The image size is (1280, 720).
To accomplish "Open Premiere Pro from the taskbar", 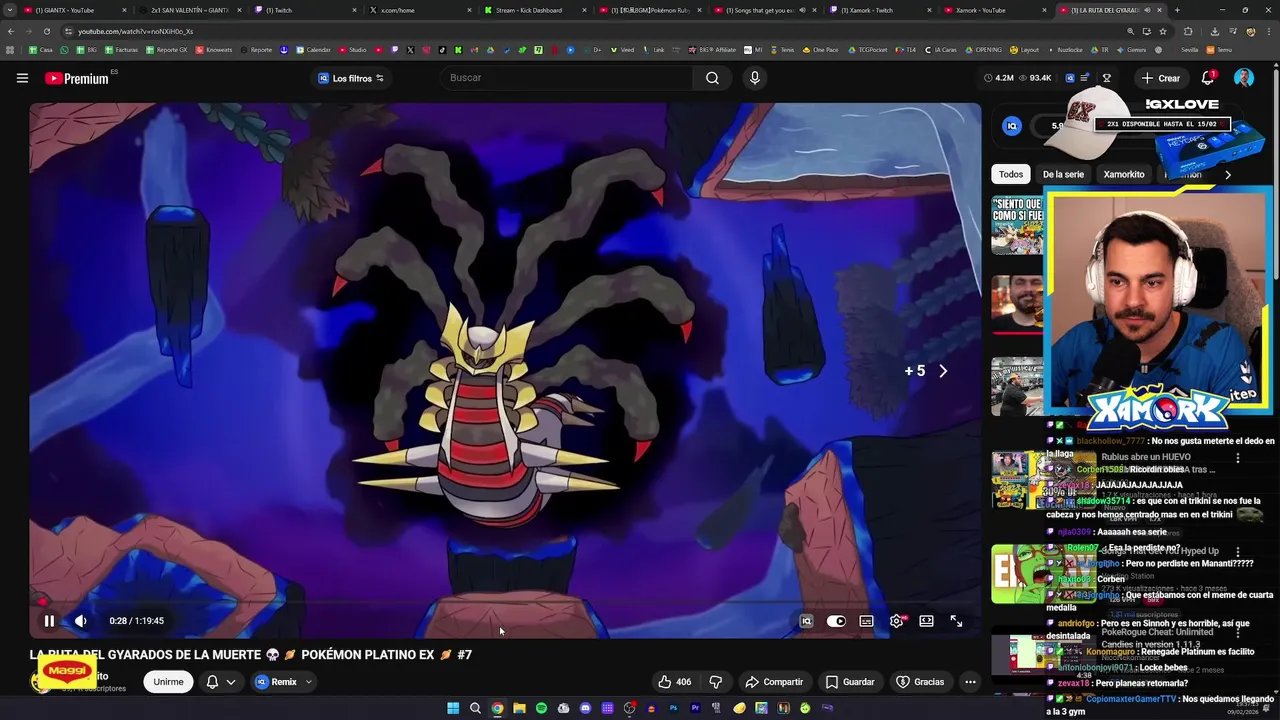I will 695,708.
